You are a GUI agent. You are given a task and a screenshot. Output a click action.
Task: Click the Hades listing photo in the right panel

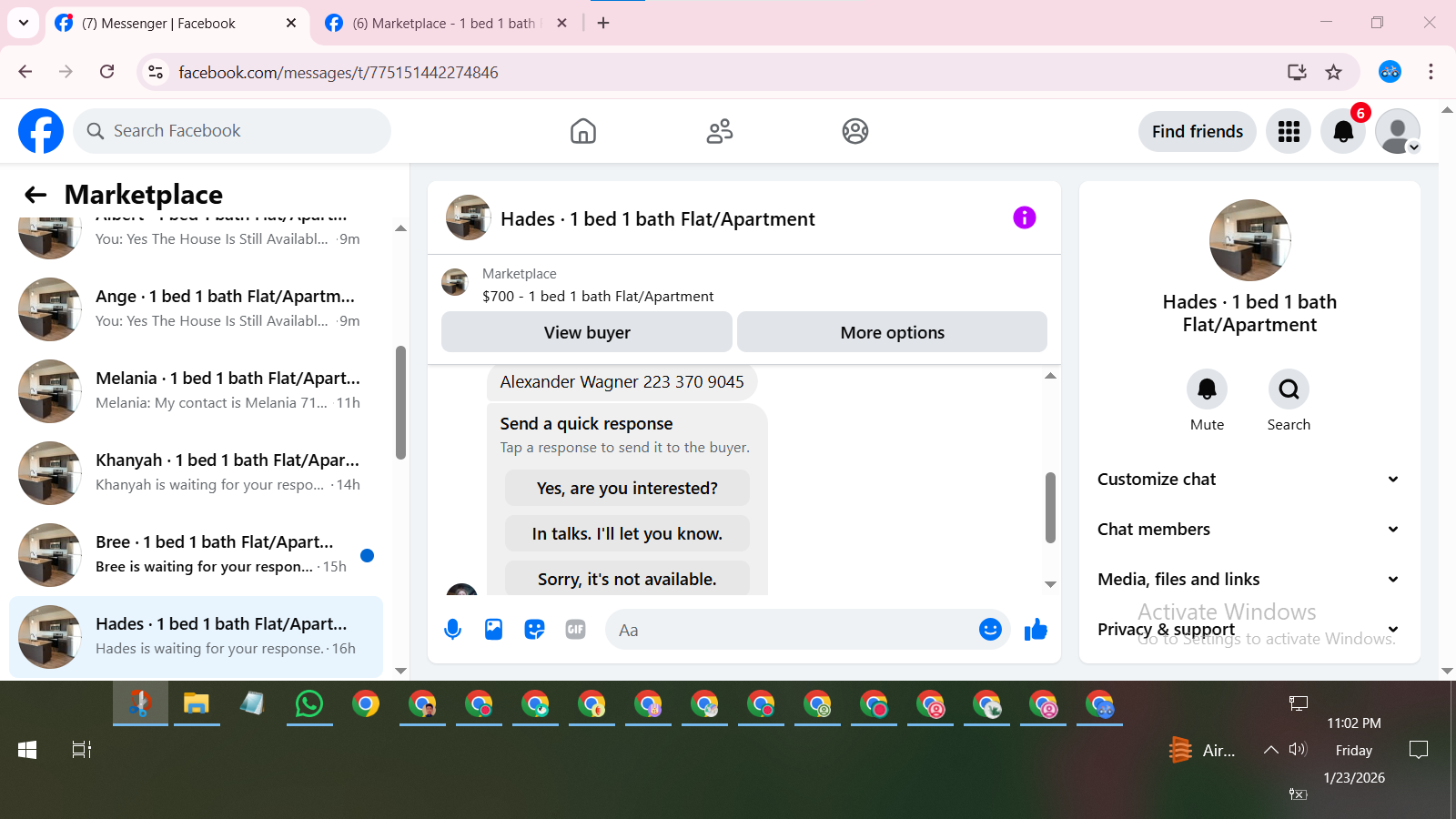tap(1249, 240)
